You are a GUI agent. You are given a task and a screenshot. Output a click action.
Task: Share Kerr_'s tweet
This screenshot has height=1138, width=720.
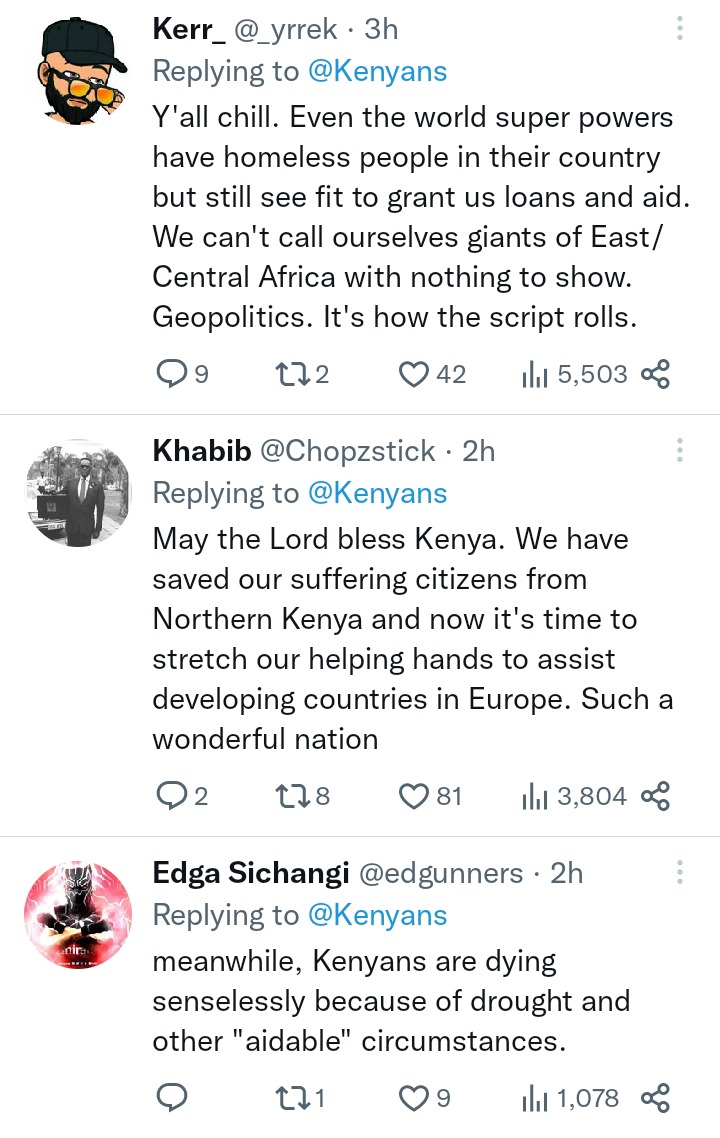[x=655, y=374]
